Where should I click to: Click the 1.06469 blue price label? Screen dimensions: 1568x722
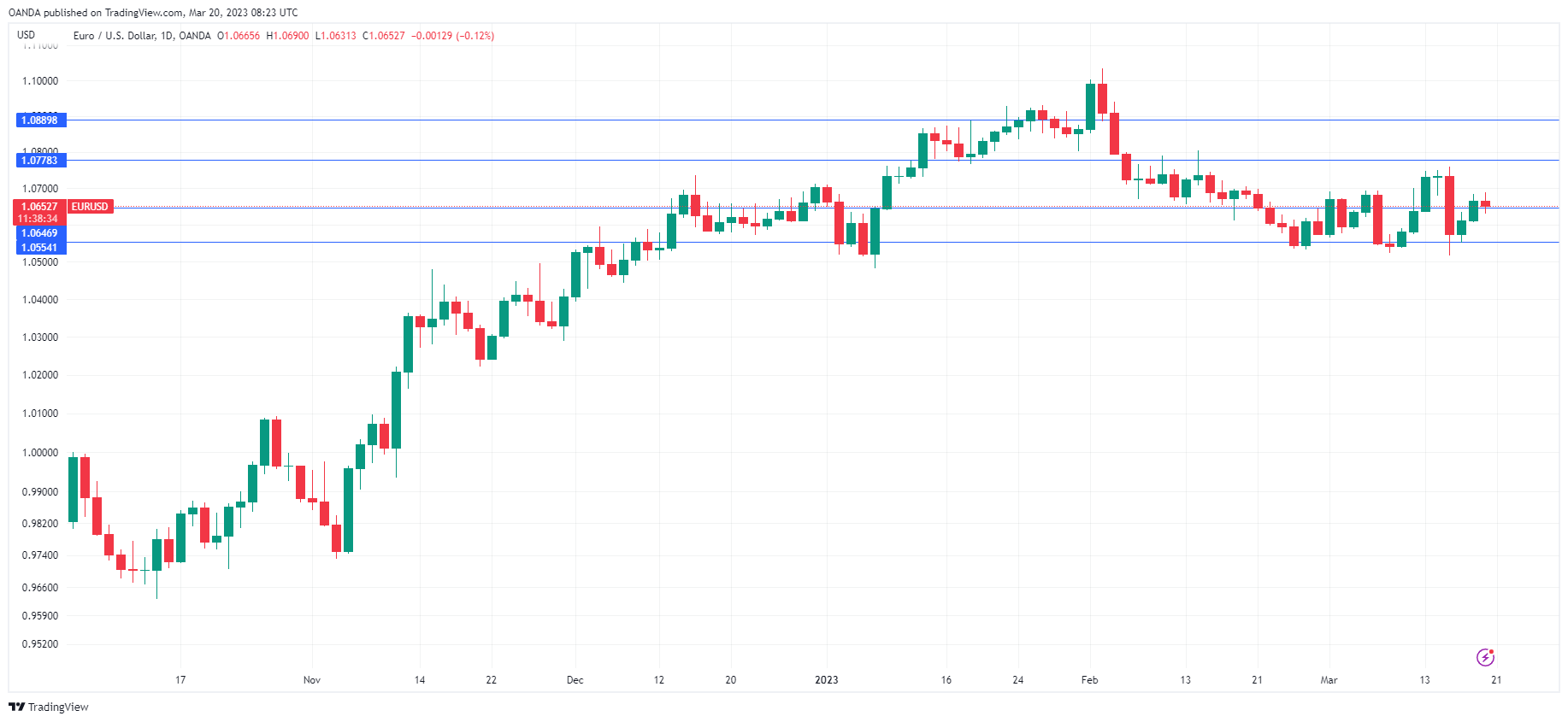click(x=40, y=233)
